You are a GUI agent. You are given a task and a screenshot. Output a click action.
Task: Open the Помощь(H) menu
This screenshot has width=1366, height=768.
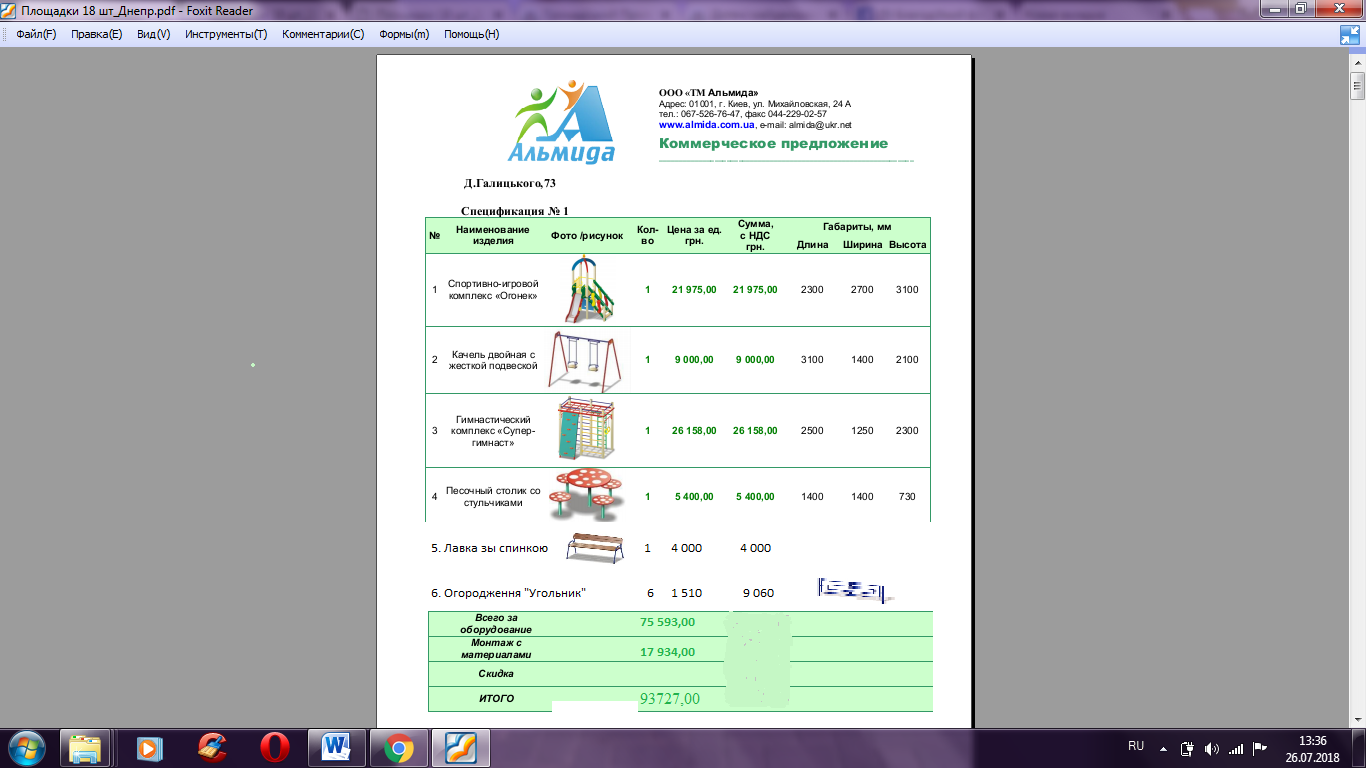coord(471,34)
